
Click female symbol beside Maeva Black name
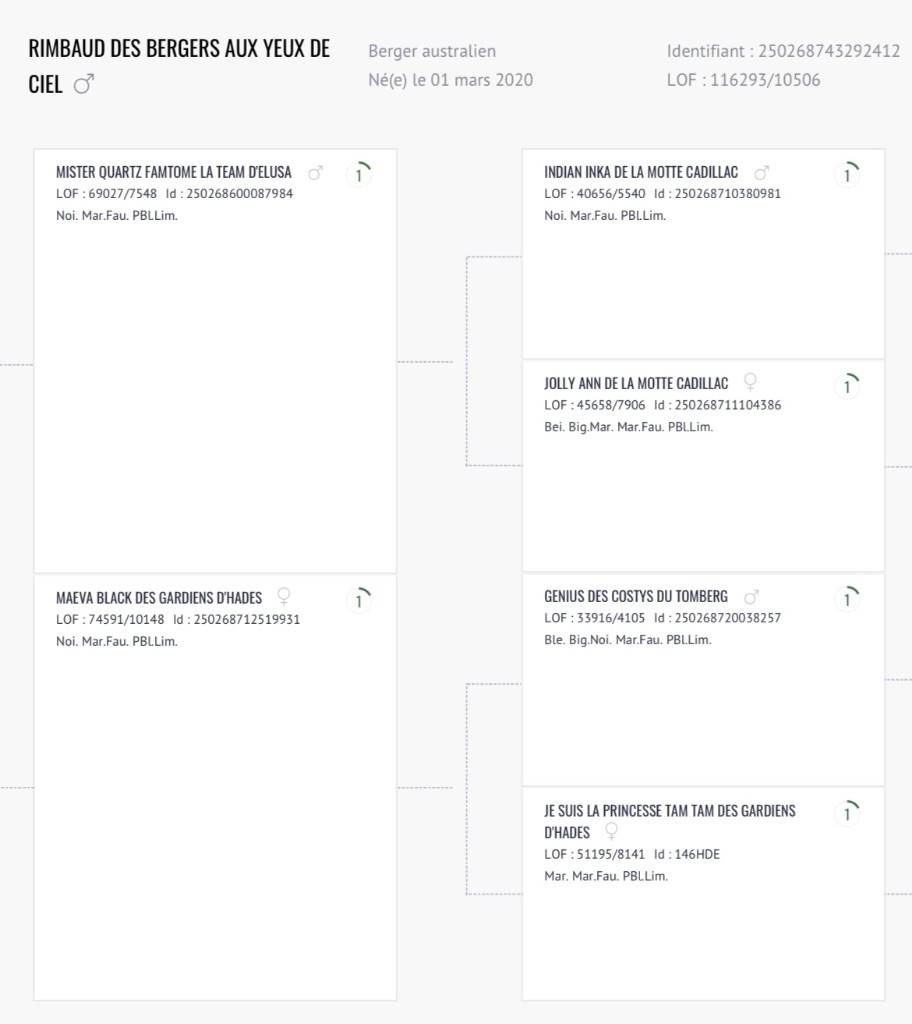pos(284,596)
